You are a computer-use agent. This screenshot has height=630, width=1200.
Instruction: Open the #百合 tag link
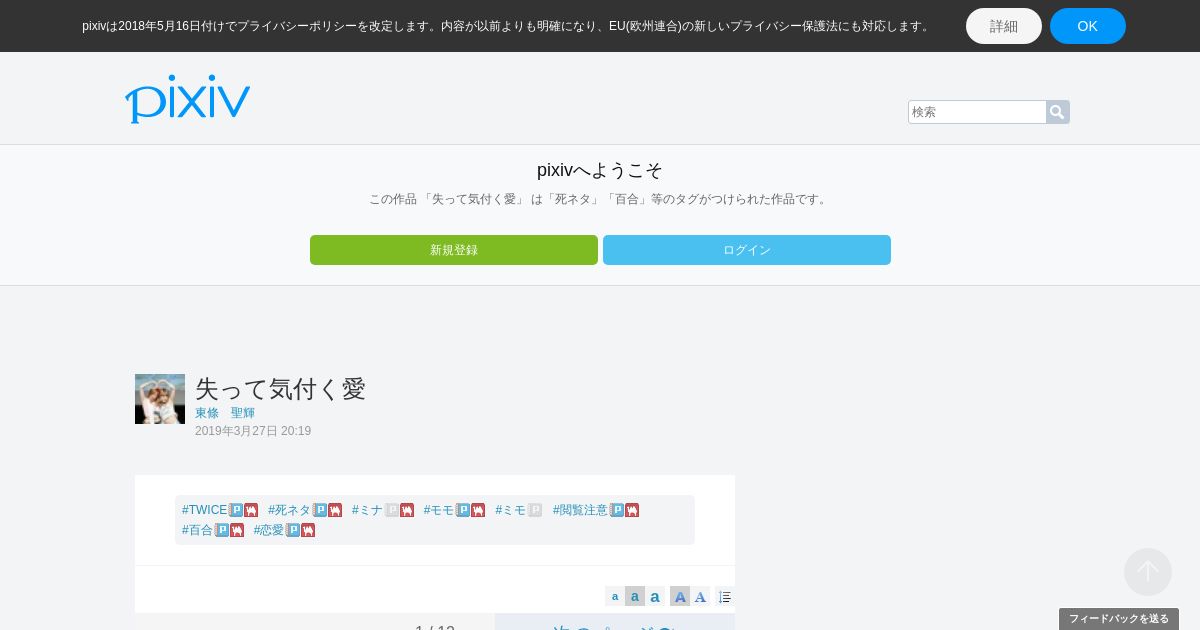coord(198,530)
